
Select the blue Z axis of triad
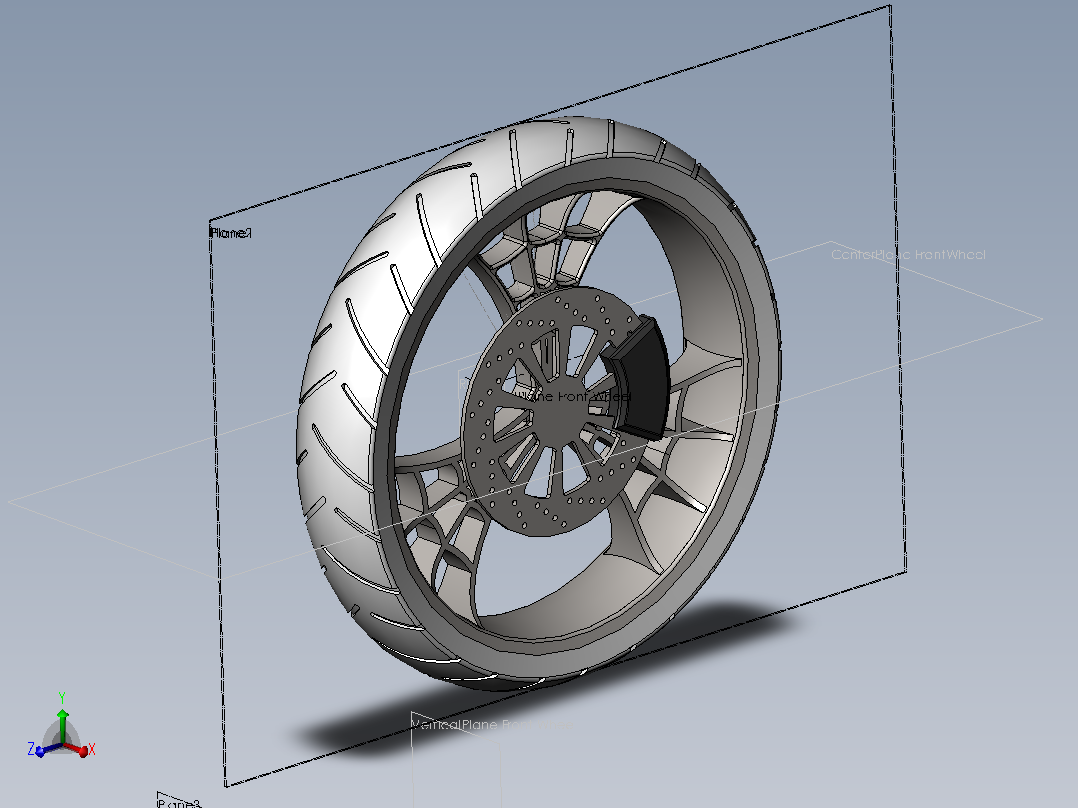tap(43, 750)
